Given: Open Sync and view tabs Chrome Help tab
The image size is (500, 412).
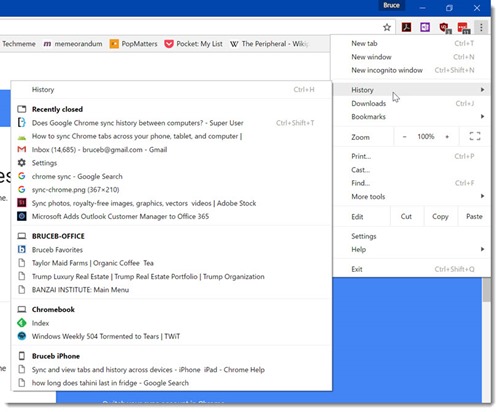Looking at the screenshot, I should [x=172, y=370].
